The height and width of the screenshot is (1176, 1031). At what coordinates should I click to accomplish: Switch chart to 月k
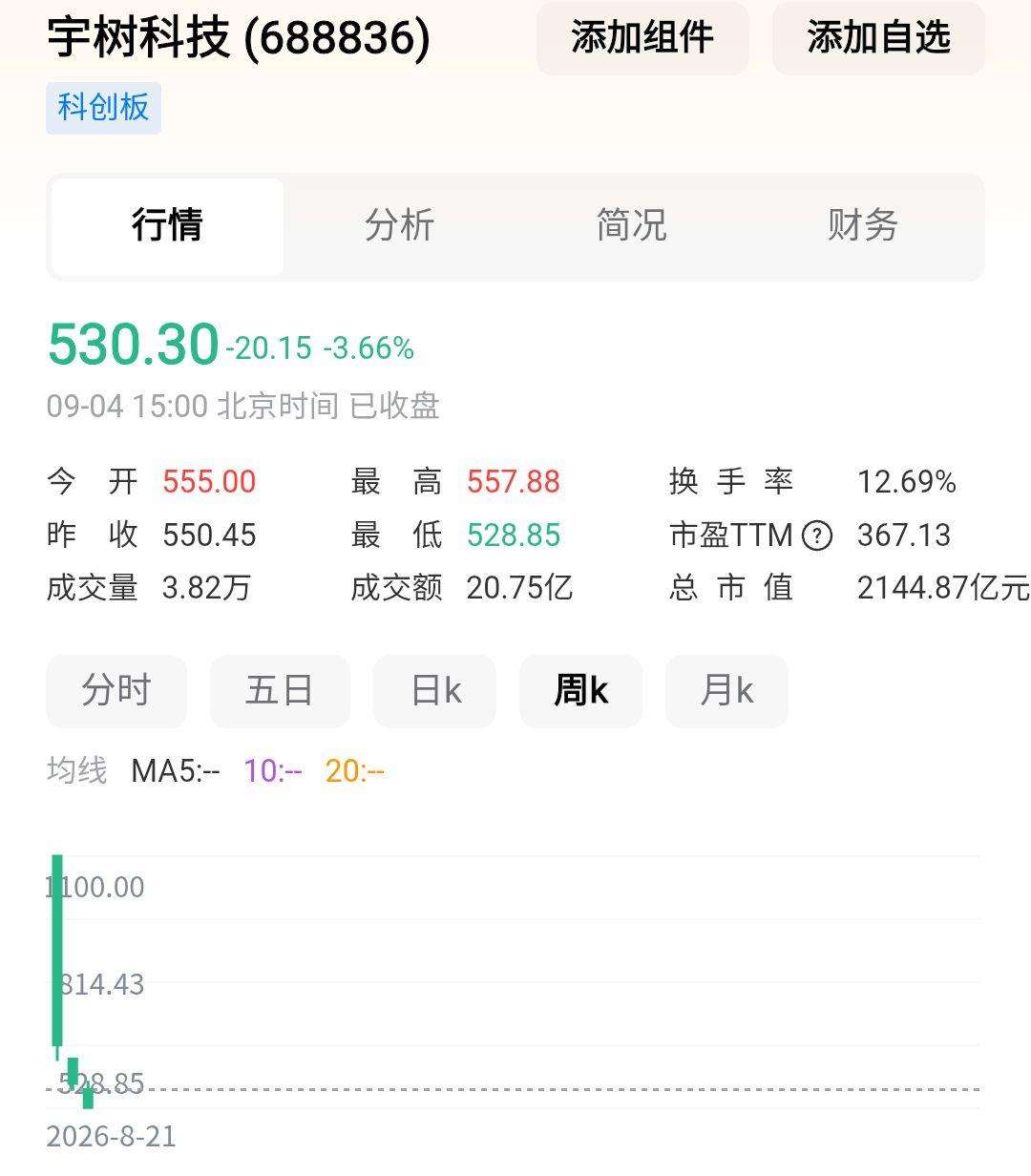(726, 690)
